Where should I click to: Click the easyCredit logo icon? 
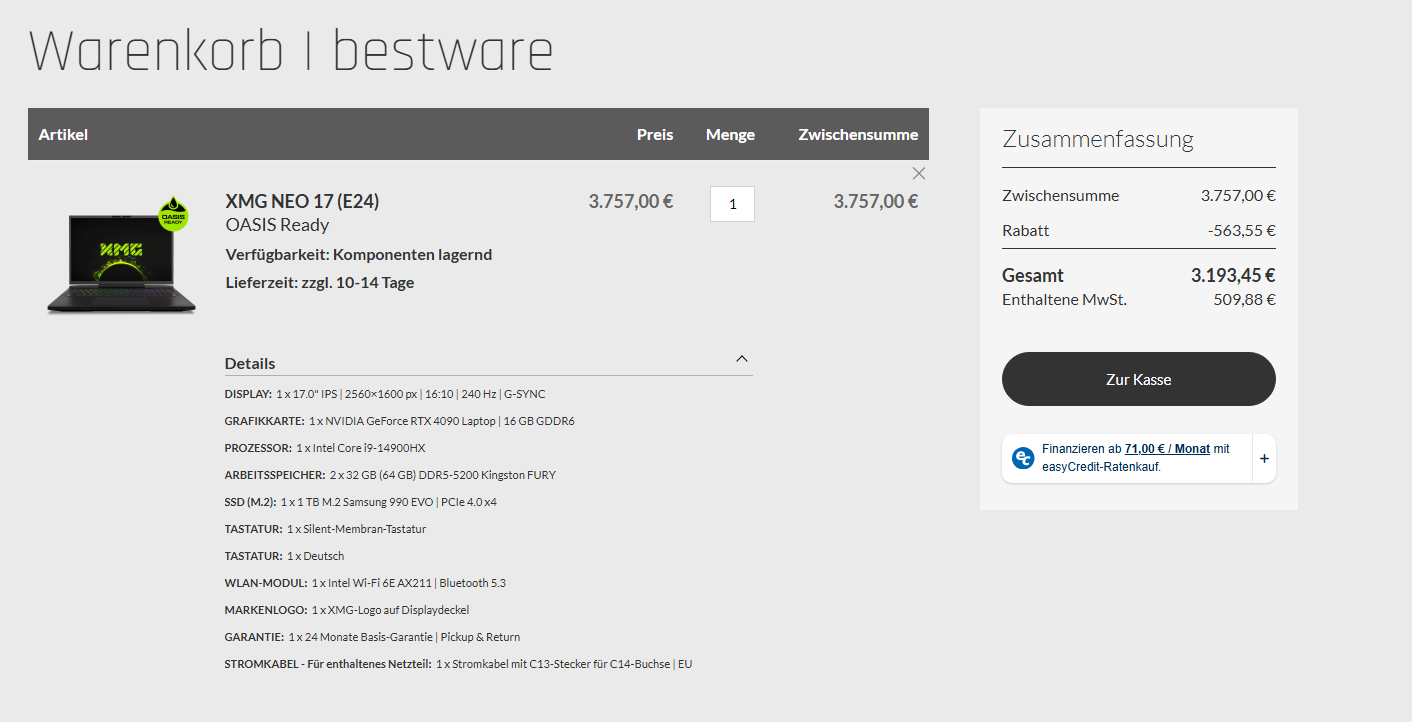[x=1023, y=458]
